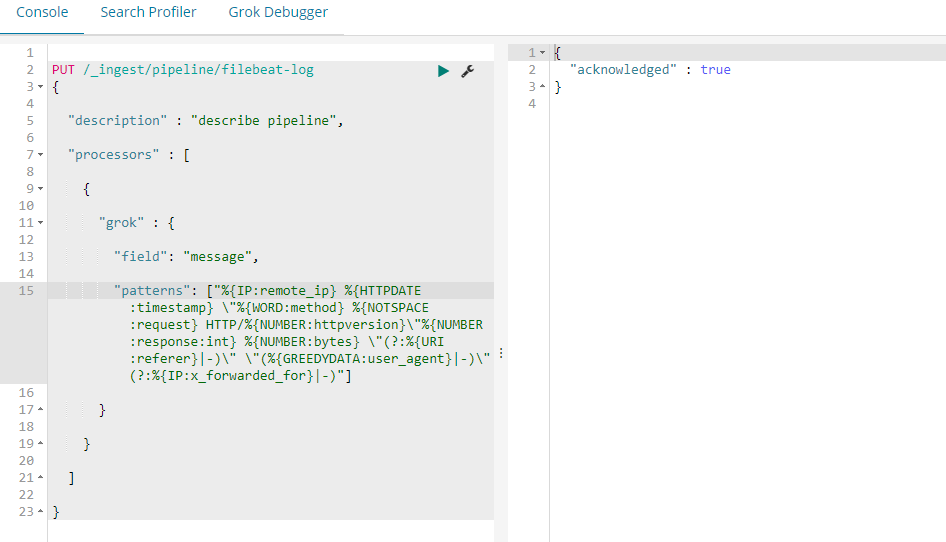Image resolution: width=946 pixels, height=542 pixels.
Task: Collapse the request body at line 3
Action: (40, 87)
